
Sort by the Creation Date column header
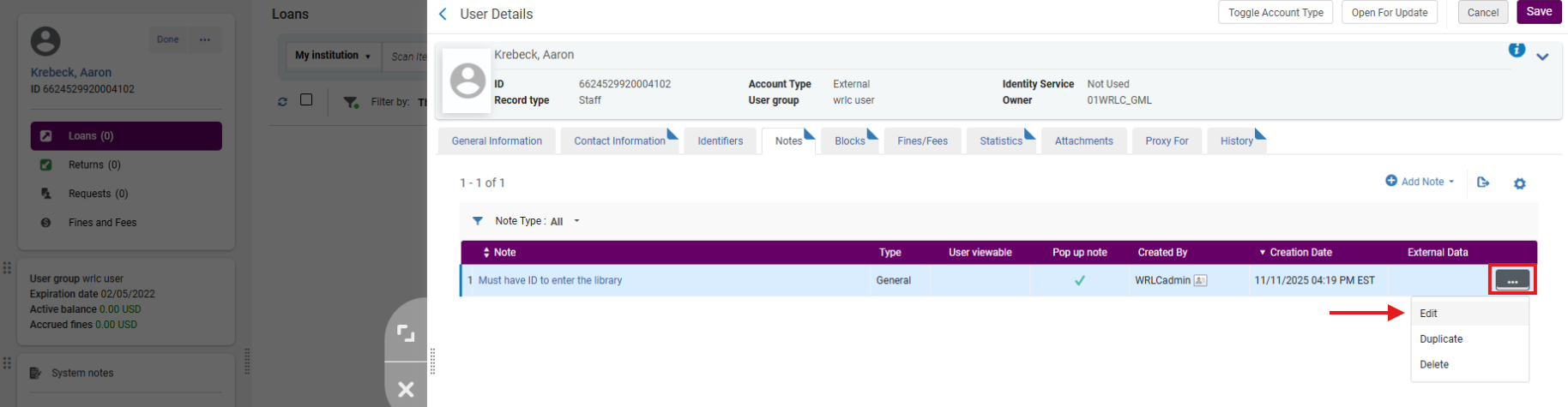(1300, 253)
